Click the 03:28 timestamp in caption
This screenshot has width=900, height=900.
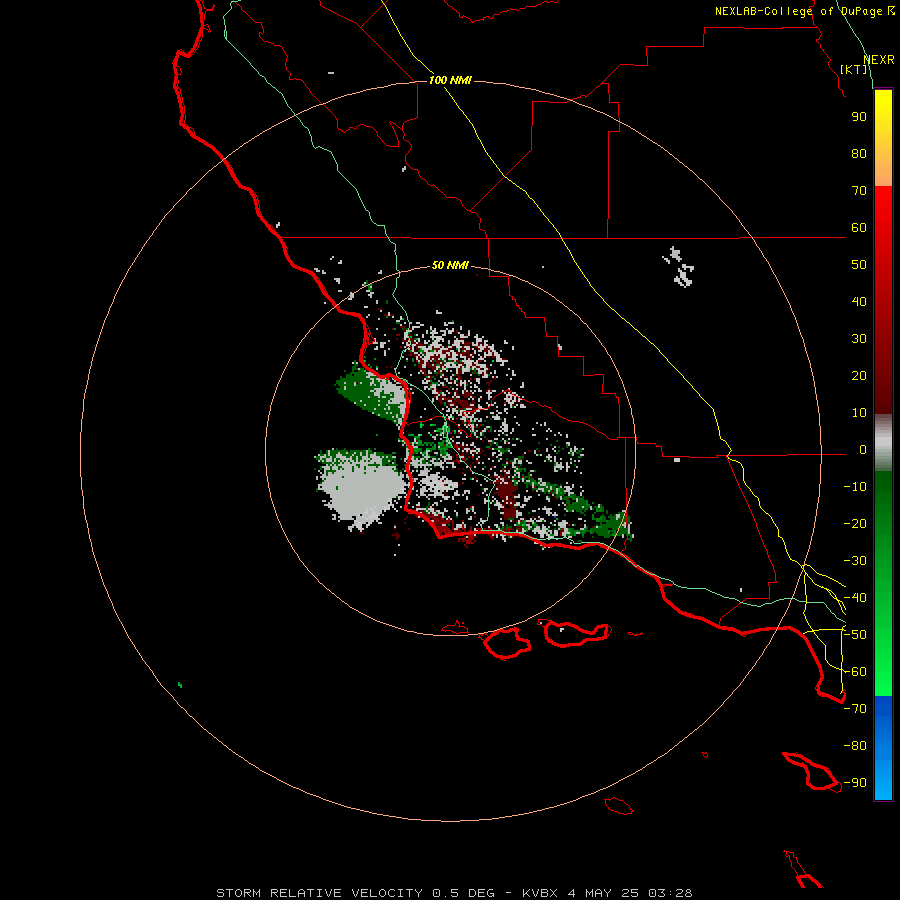pos(670,893)
